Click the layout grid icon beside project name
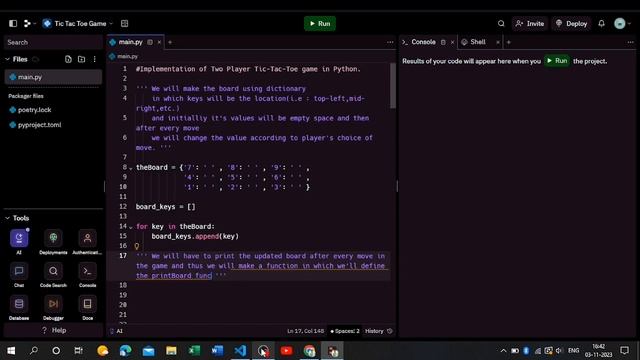This screenshot has width=640, height=360. [x=124, y=24]
